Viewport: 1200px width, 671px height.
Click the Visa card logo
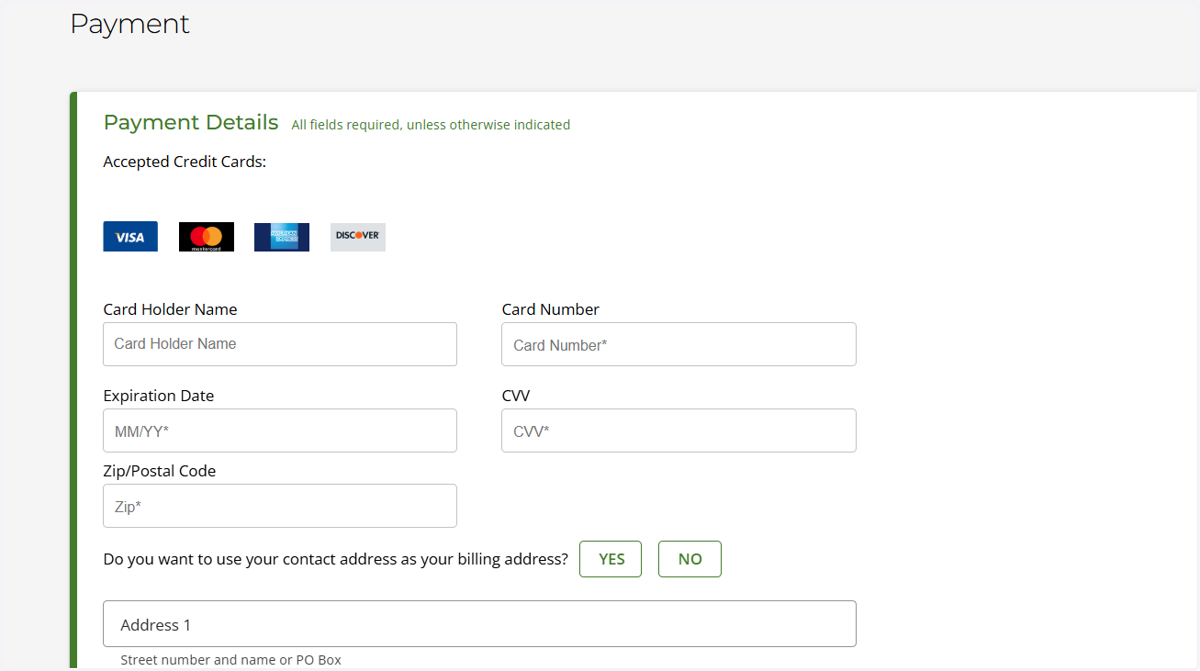(x=130, y=236)
